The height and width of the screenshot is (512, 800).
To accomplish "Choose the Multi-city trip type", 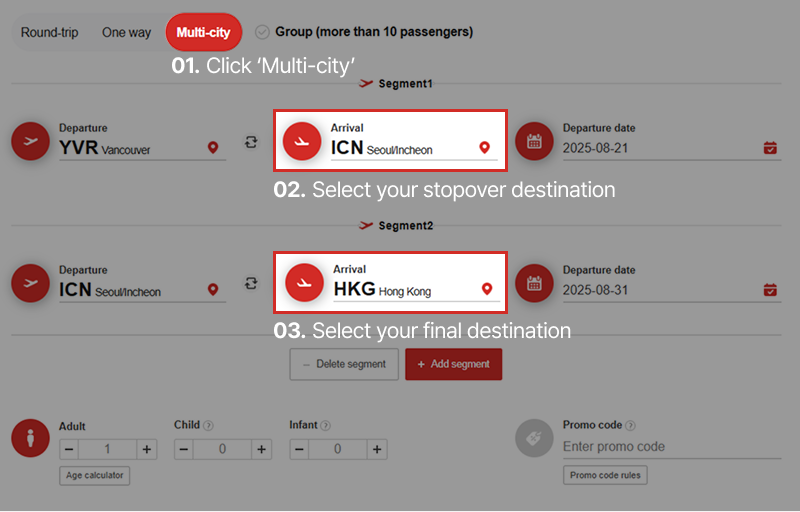I will pos(203,32).
